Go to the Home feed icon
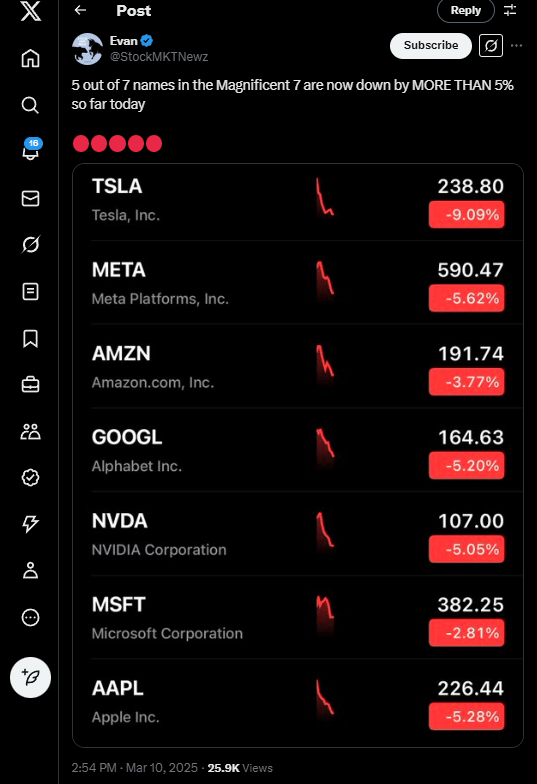The image size is (537, 784). (30, 58)
